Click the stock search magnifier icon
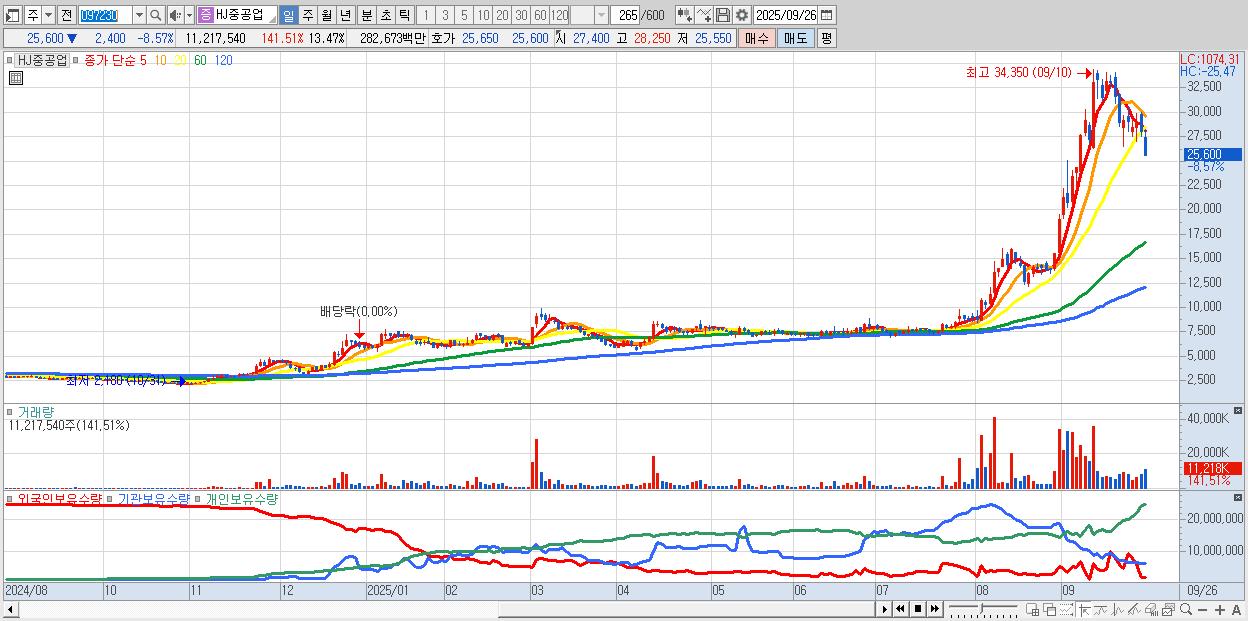This screenshot has height=621, width=1248. tap(155, 15)
